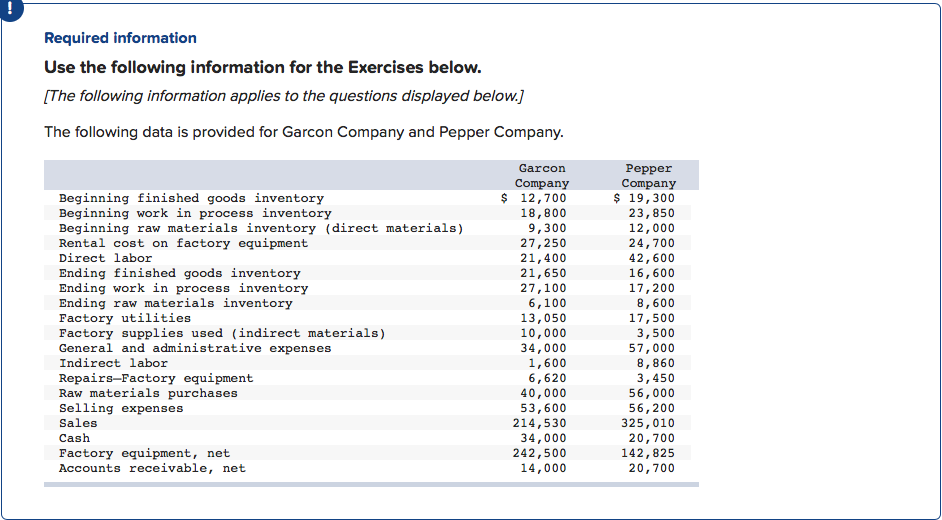Click the 'Sales' row label
Image resolution: width=942 pixels, height=520 pixels.
click(78, 423)
